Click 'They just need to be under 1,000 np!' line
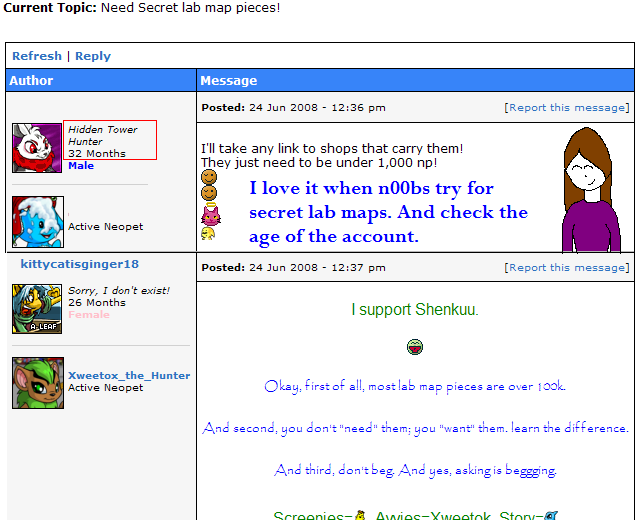The height and width of the screenshot is (522, 637). [319, 162]
